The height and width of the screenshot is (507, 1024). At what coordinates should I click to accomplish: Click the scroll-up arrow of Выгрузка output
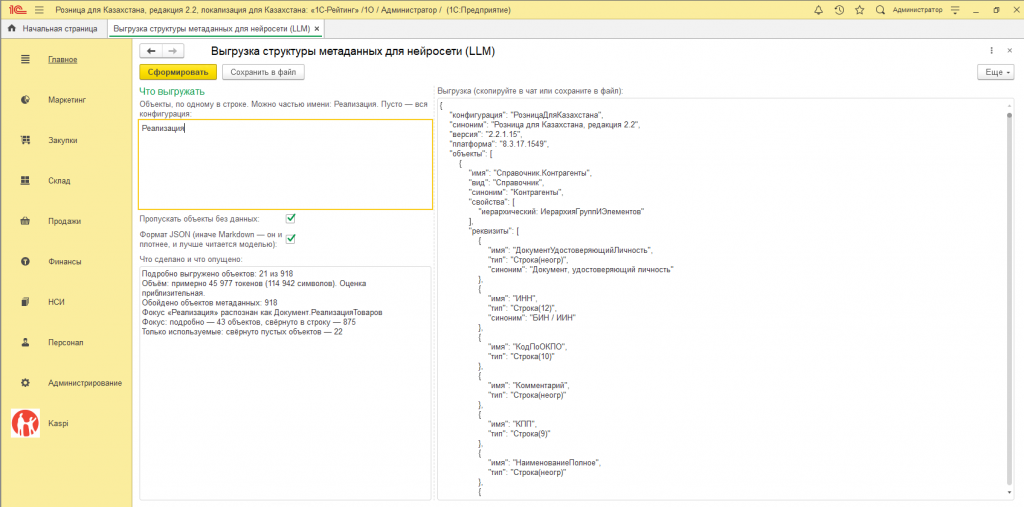coord(1010,105)
